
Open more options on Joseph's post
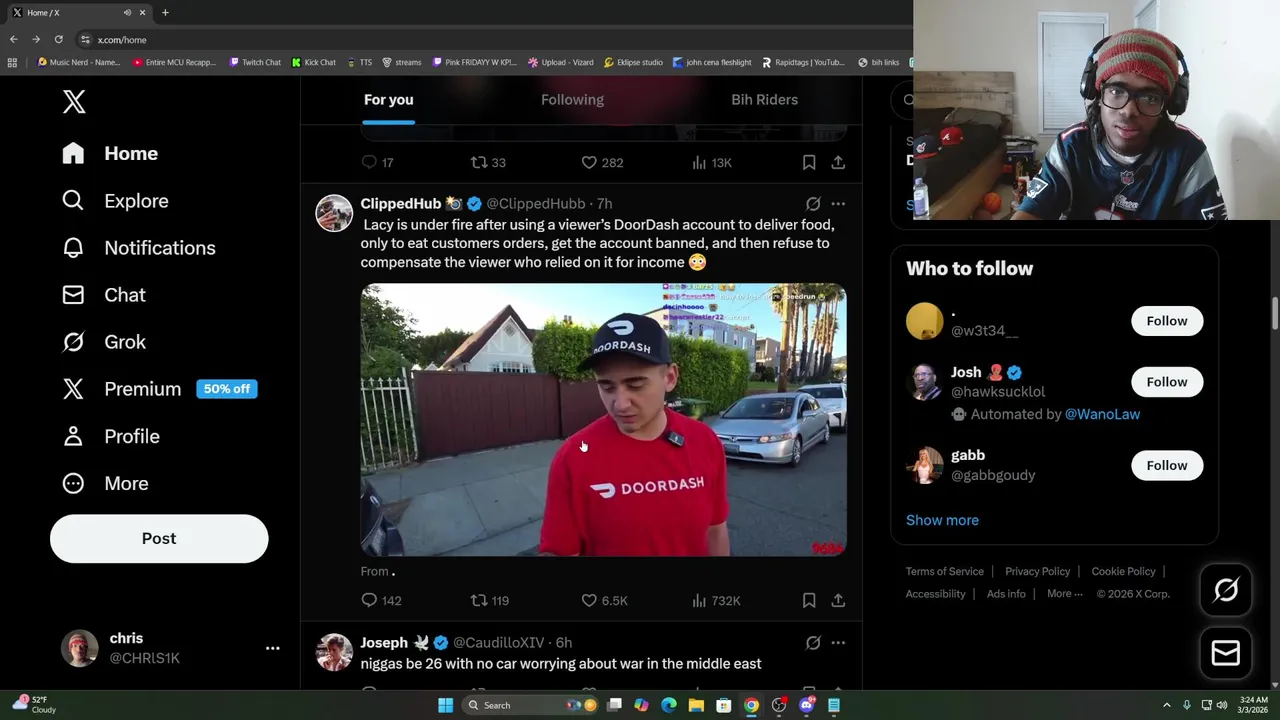(838, 642)
